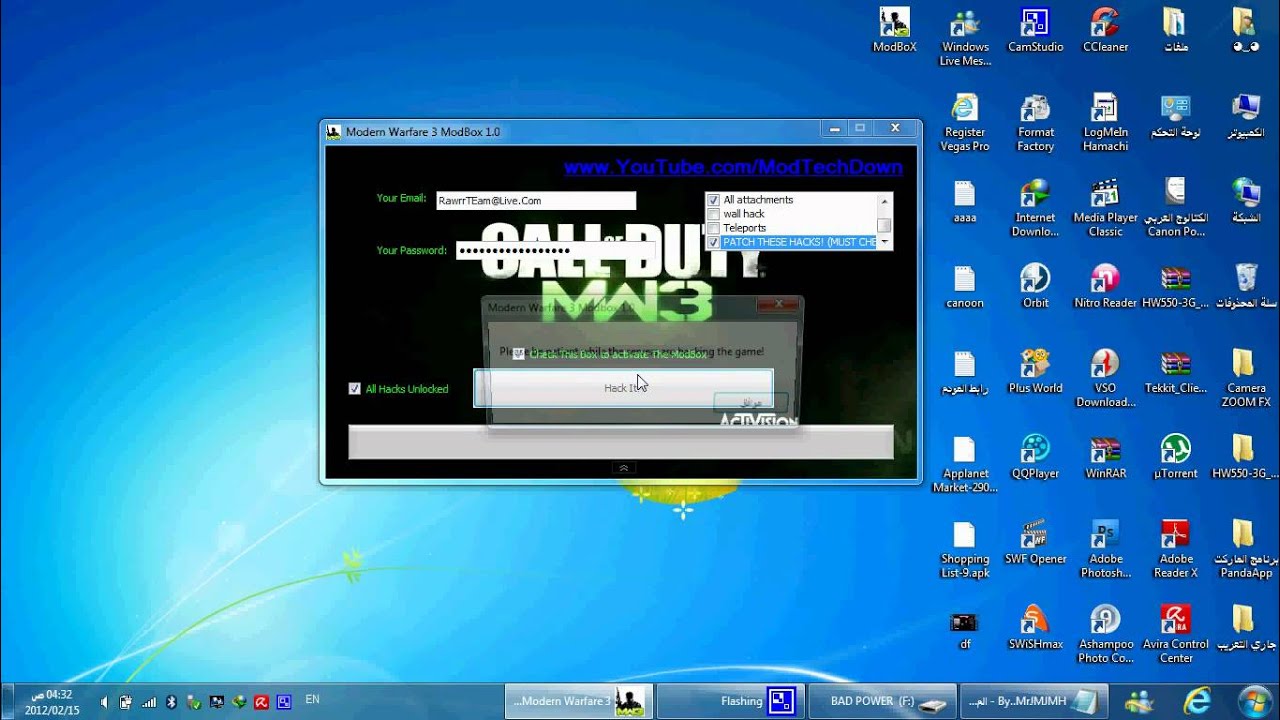The height and width of the screenshot is (720, 1280).
Task: Open the CamStudio desktop icon
Action: pos(1035,30)
